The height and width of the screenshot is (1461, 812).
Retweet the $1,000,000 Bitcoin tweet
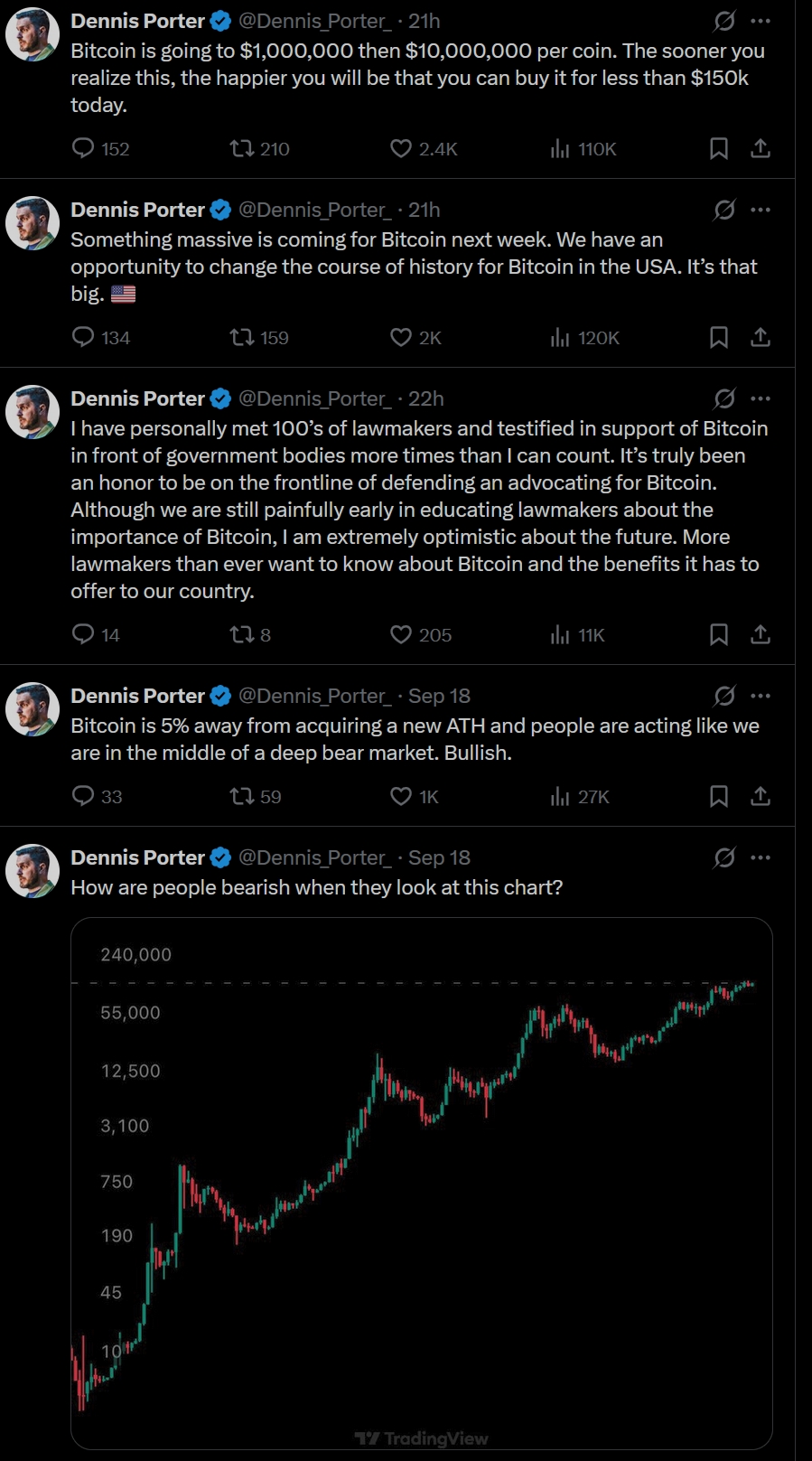[x=242, y=148]
